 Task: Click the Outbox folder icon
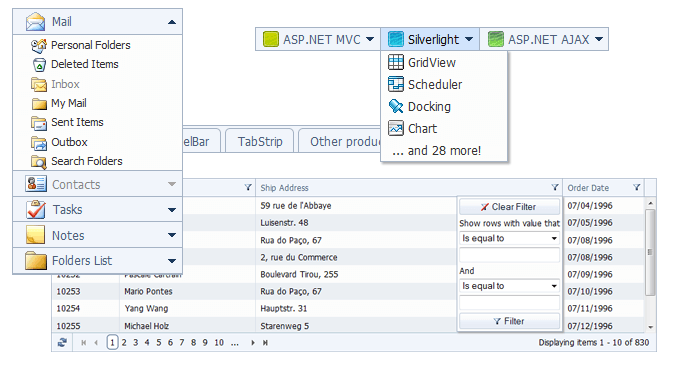point(39,143)
